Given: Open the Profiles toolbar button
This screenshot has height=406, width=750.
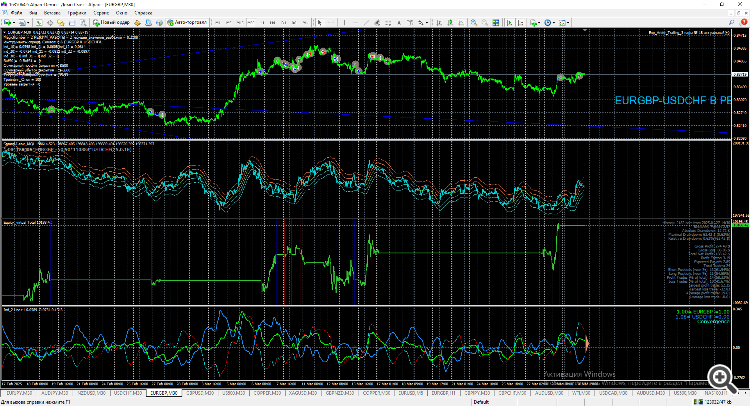Looking at the screenshot, I should (x=22, y=22).
